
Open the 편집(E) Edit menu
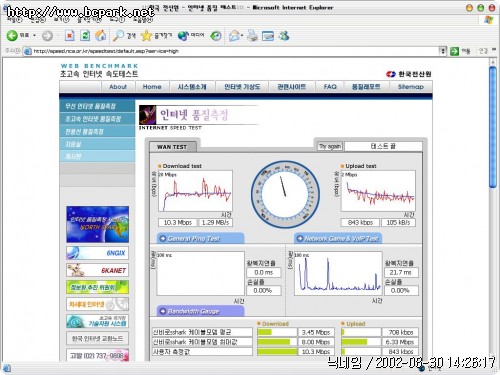[38, 20]
